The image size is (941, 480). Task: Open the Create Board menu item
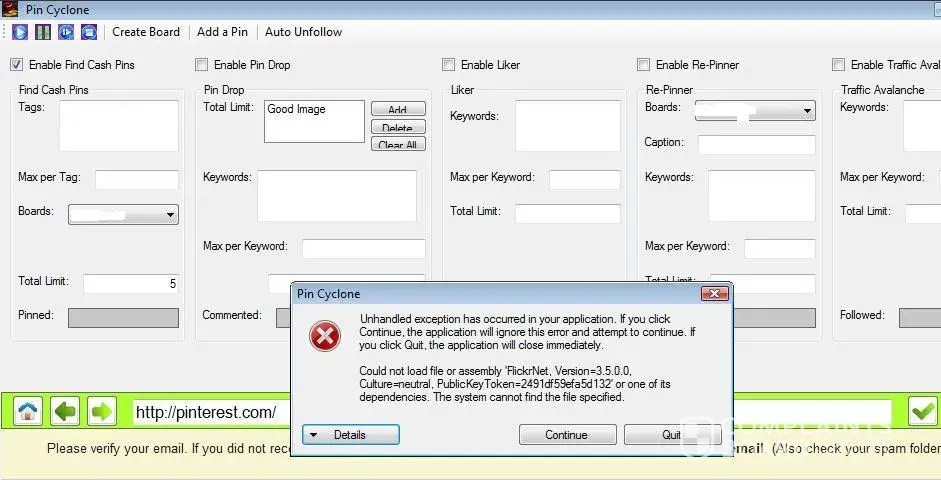[146, 32]
